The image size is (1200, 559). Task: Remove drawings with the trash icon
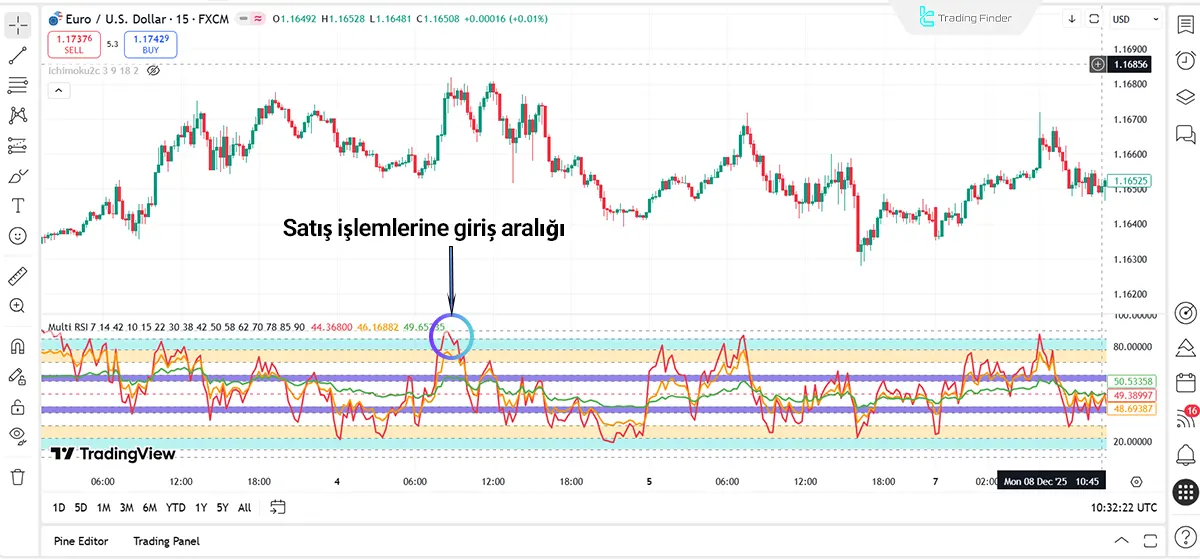(x=17, y=477)
